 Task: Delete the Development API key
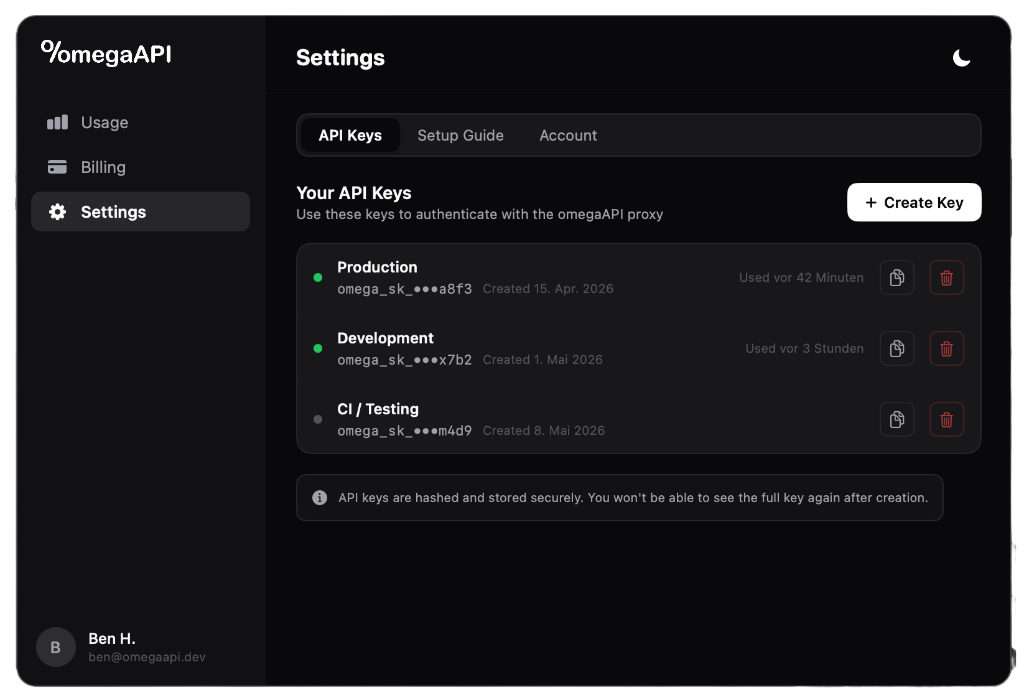[x=946, y=349]
